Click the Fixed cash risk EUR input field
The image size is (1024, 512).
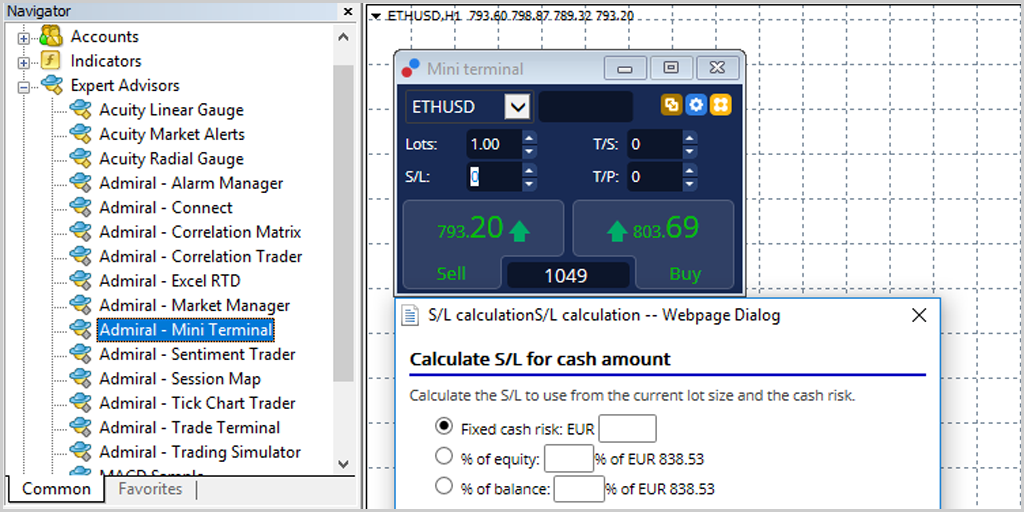click(x=628, y=428)
